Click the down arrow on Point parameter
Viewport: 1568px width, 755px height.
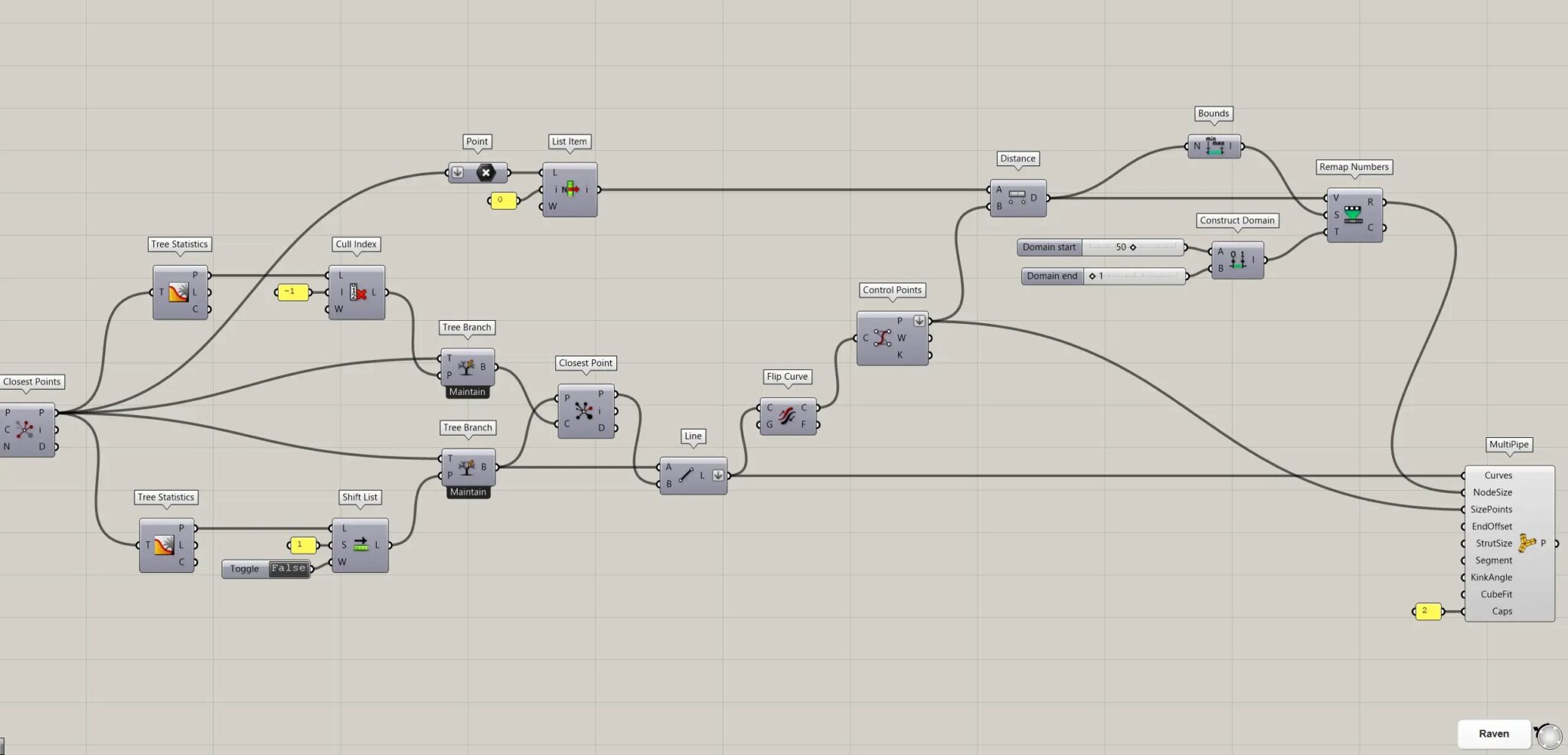tap(457, 172)
